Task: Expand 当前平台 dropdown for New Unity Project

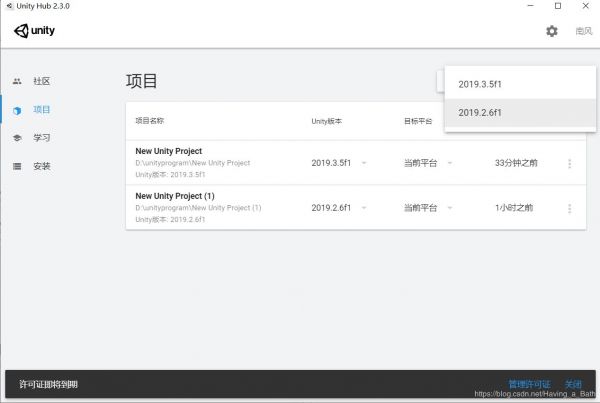Action: [450, 163]
